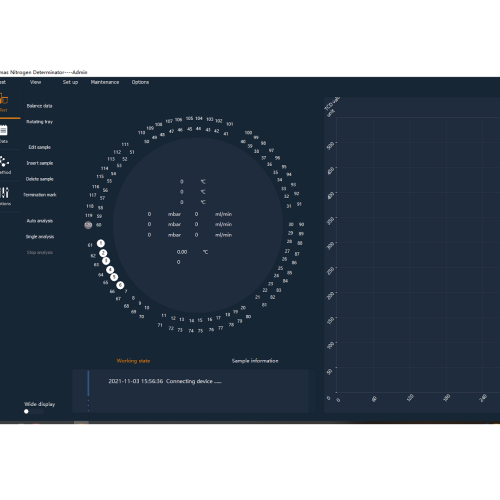Open the Maintenance menu

(105, 82)
